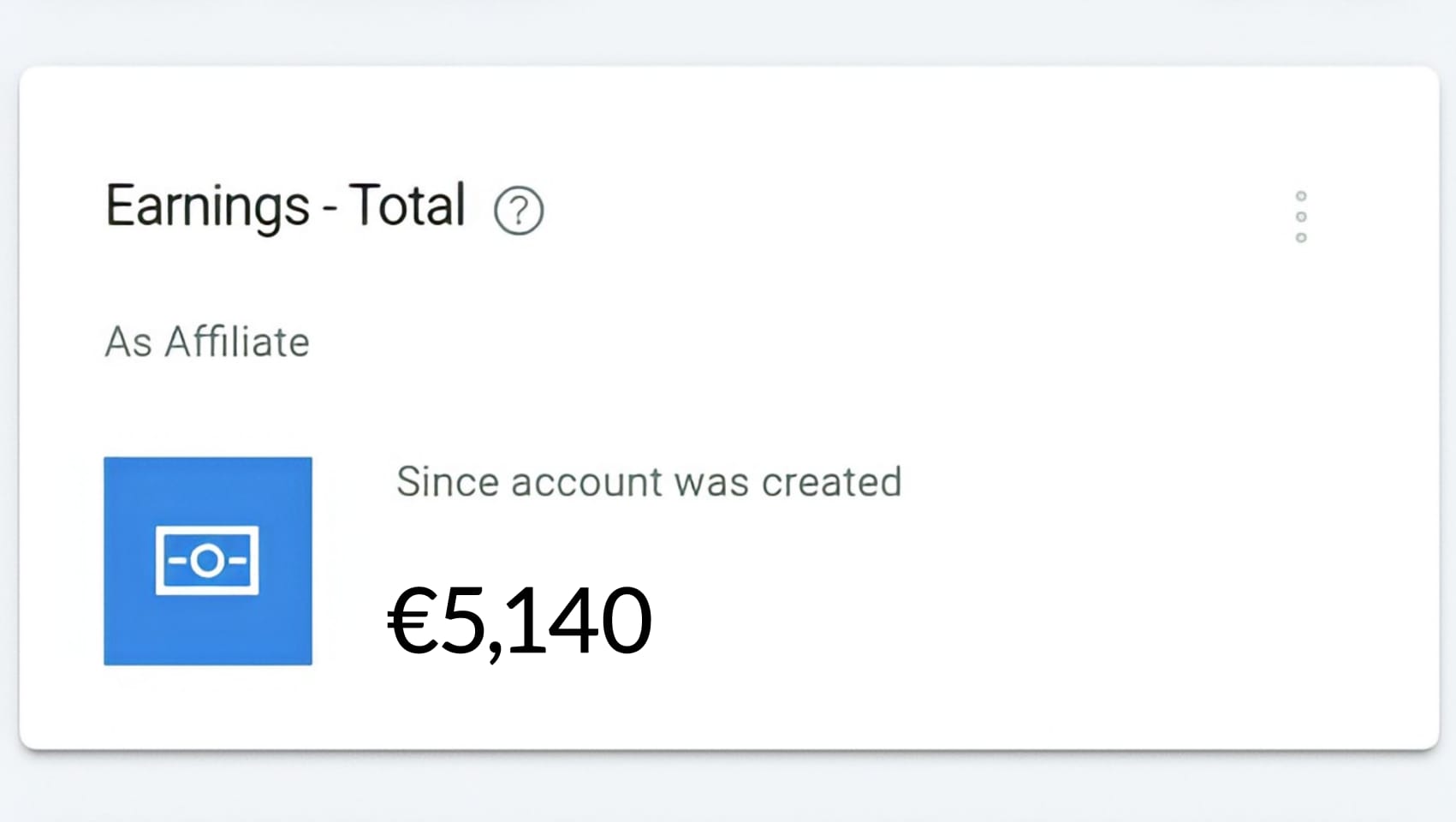The height and width of the screenshot is (822, 1456).
Task: Click the bottom dot of the kebab menu
Action: (1300, 238)
